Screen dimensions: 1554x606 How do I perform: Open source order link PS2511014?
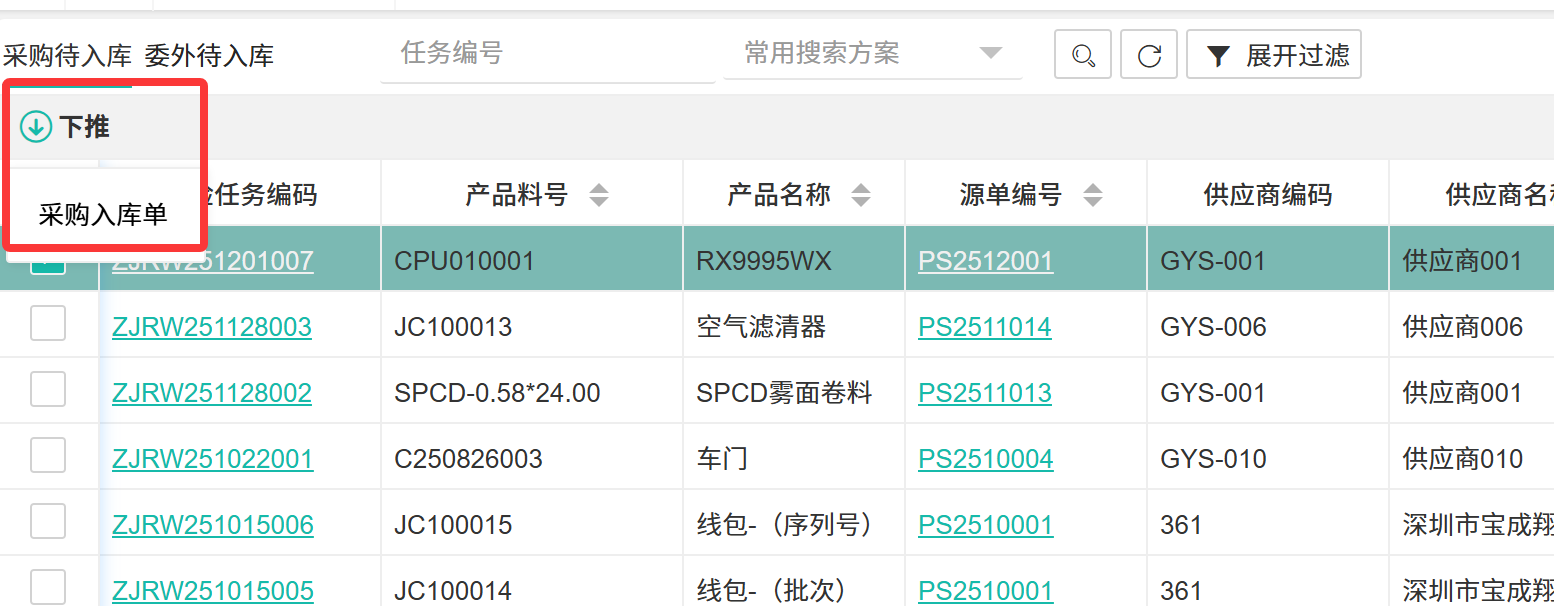985,327
